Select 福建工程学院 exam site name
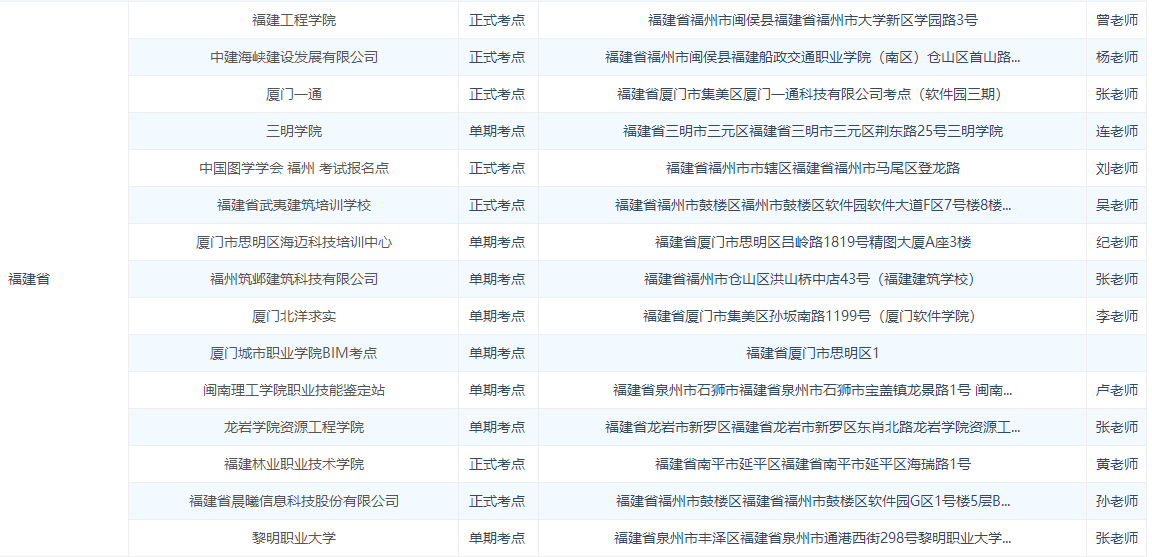The image size is (1152, 557). pos(294,20)
